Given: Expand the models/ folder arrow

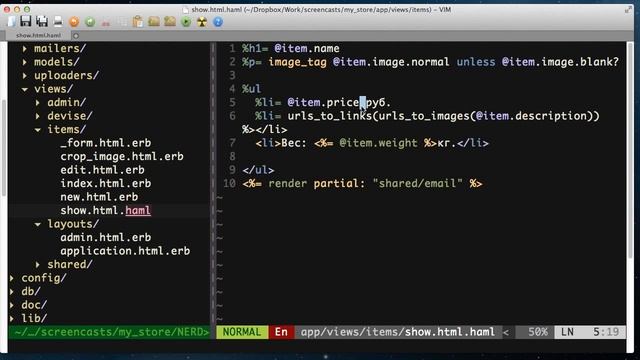Looking at the screenshot, I should tap(25, 62).
